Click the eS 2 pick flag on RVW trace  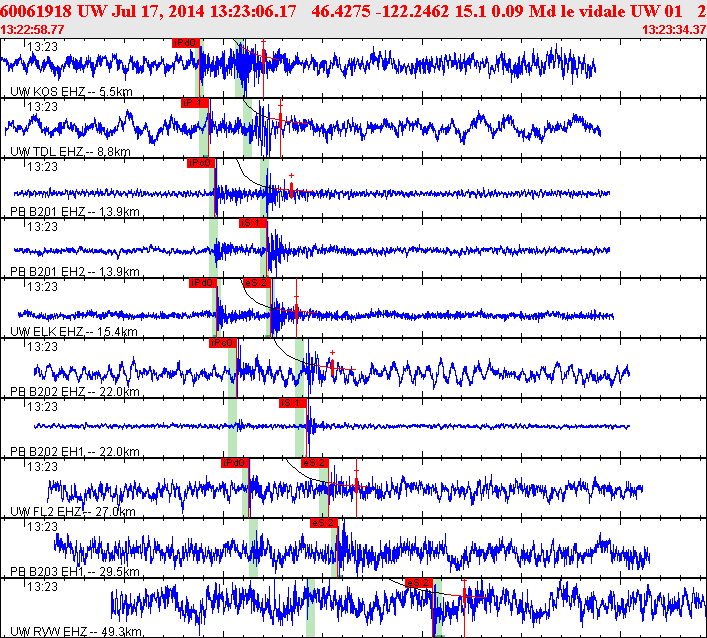pos(419,583)
